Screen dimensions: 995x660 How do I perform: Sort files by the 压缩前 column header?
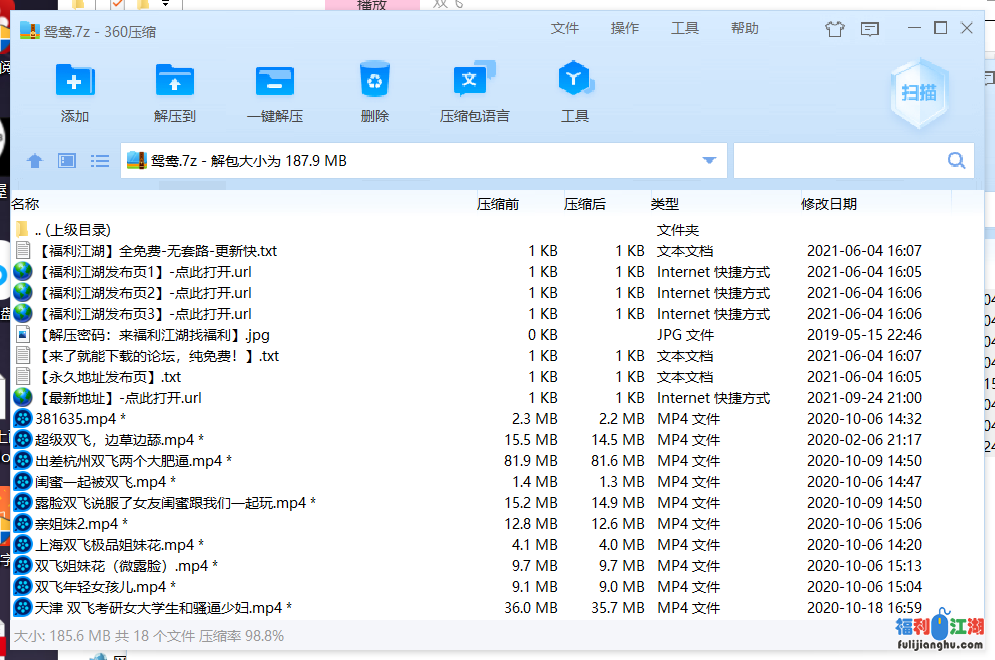tap(498, 204)
